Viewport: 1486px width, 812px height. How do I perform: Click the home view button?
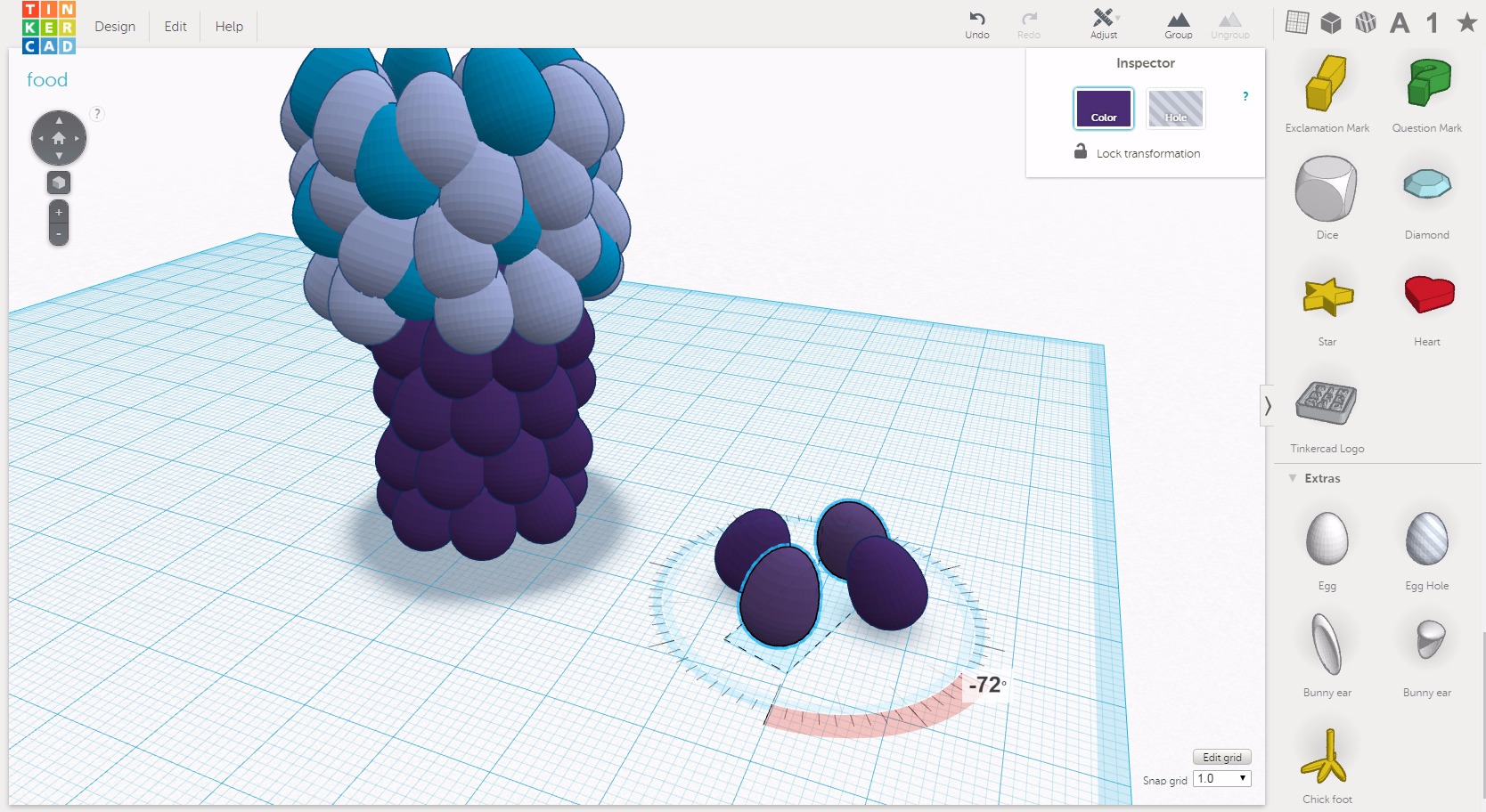(x=59, y=138)
